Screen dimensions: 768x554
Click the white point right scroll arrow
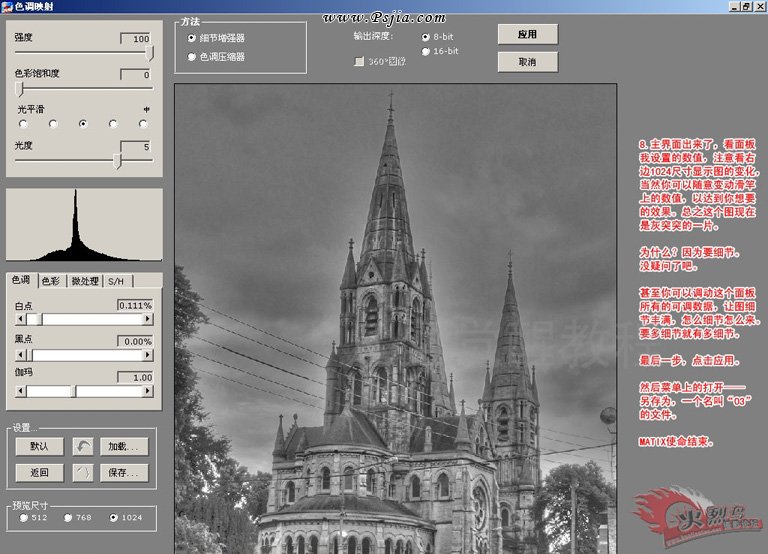pos(148,319)
